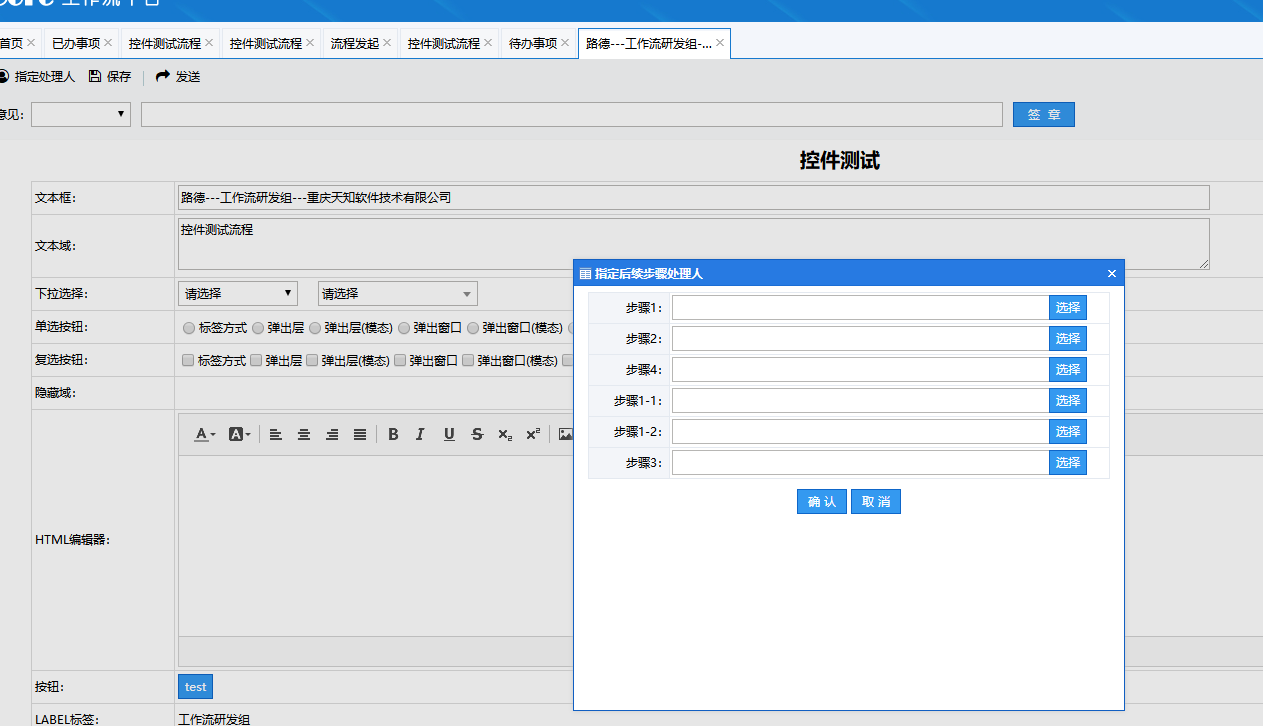Insert an image via the editor toolbar
Image resolution: width=1263 pixels, height=726 pixels.
pos(565,434)
